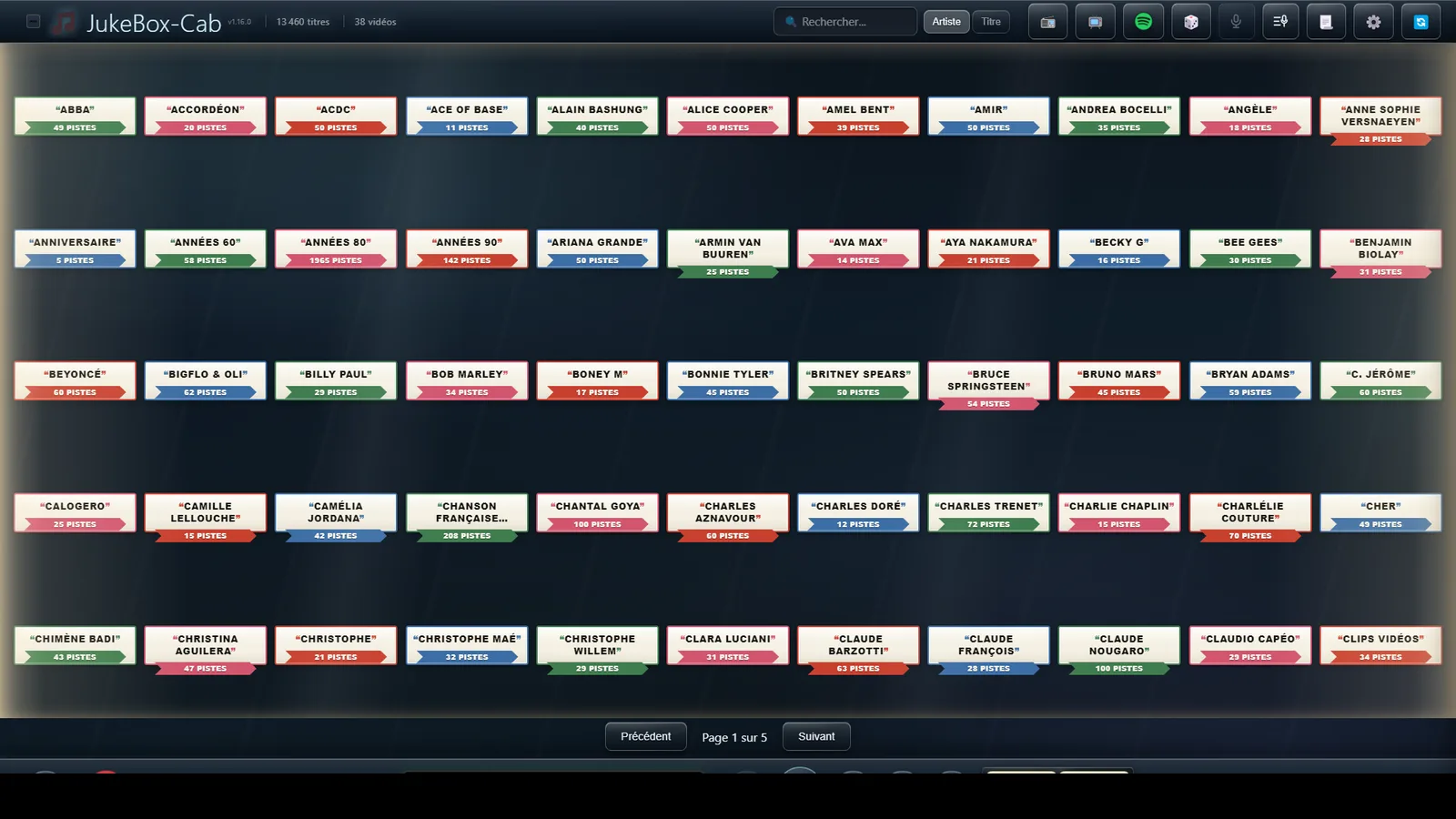Viewport: 1456px width, 819px height.
Task: Click the small collapse box beside logo
Action: pyautogui.click(x=33, y=21)
